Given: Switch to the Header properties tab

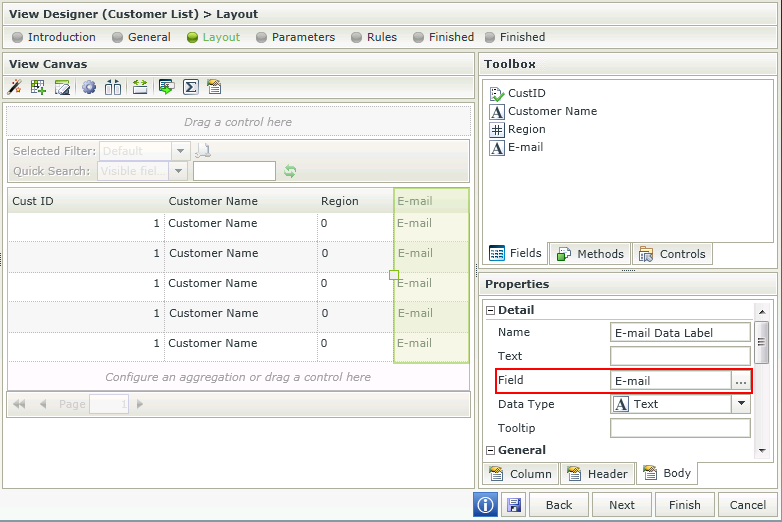Looking at the screenshot, I should [x=598, y=474].
